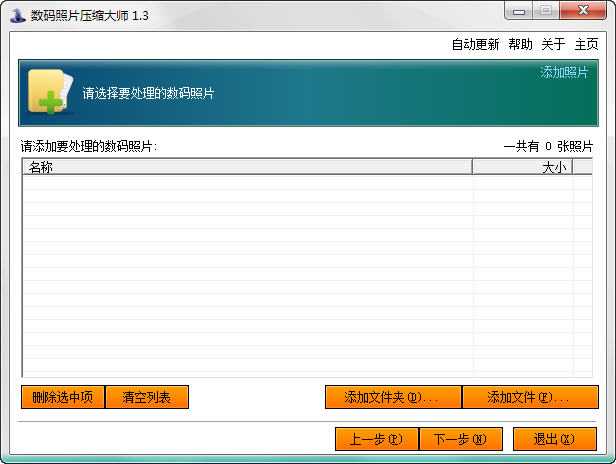Click the 删除选中项 button
Image resolution: width=616 pixels, height=464 pixels.
tap(63, 397)
